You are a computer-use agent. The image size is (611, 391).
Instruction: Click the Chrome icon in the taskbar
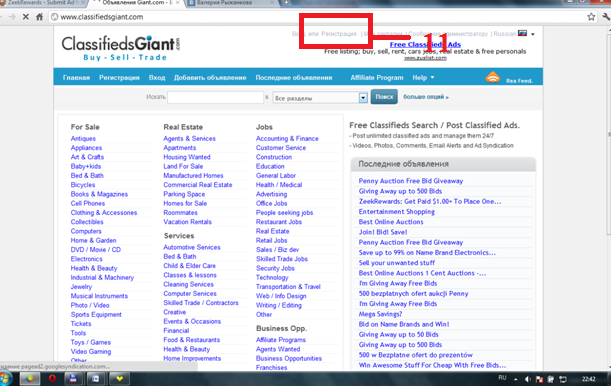(30, 378)
